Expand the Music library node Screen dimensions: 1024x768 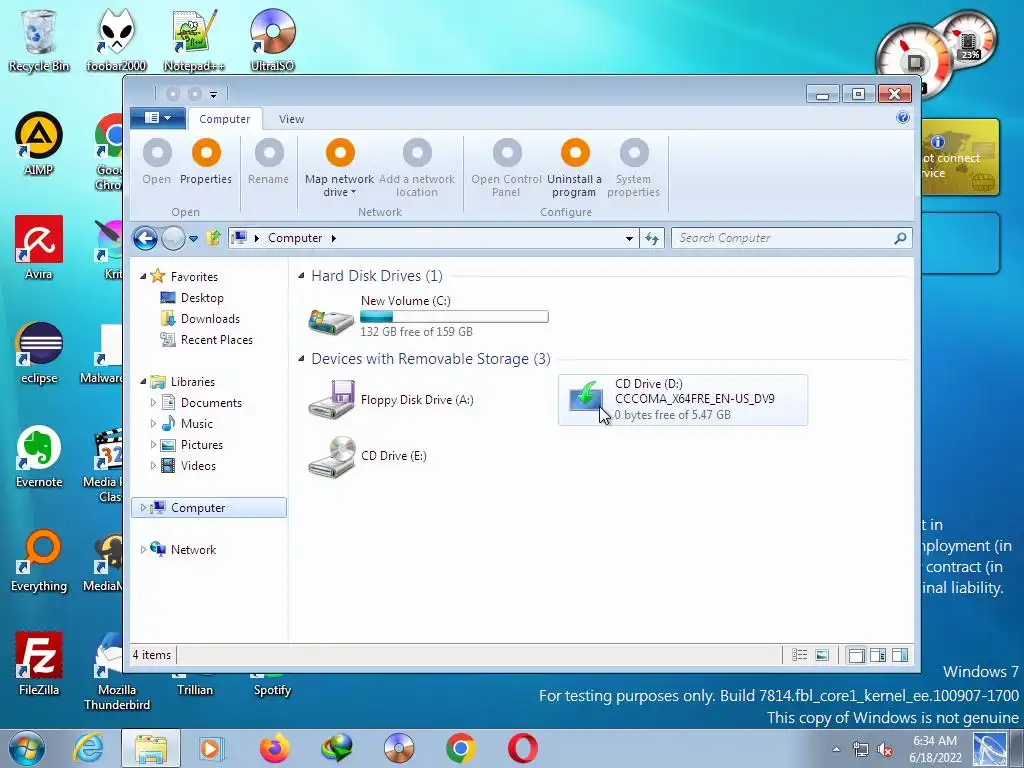coord(153,424)
